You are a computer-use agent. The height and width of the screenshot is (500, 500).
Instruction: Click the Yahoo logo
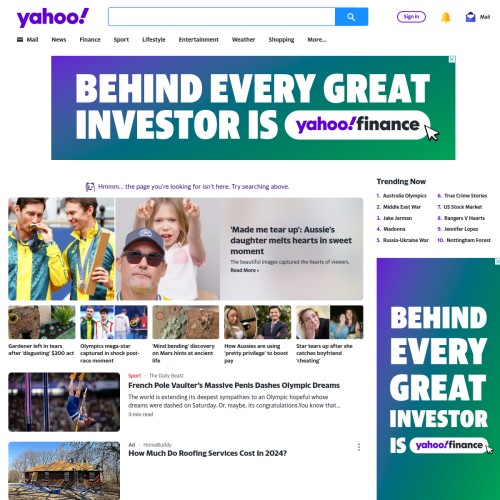pos(53,17)
